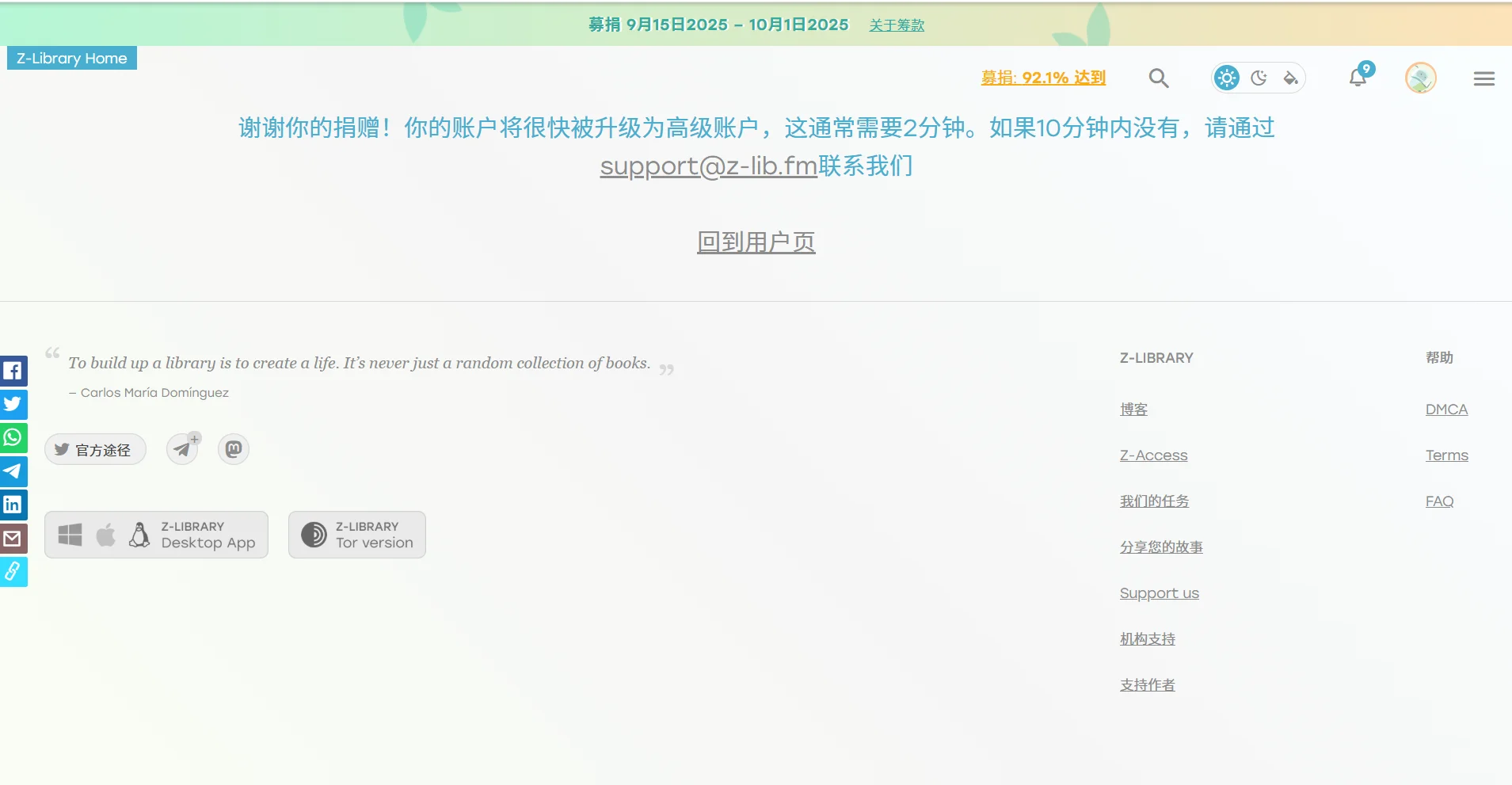This screenshot has width=1512, height=785.
Task: Open the custom theme paint bucket
Action: (1290, 78)
